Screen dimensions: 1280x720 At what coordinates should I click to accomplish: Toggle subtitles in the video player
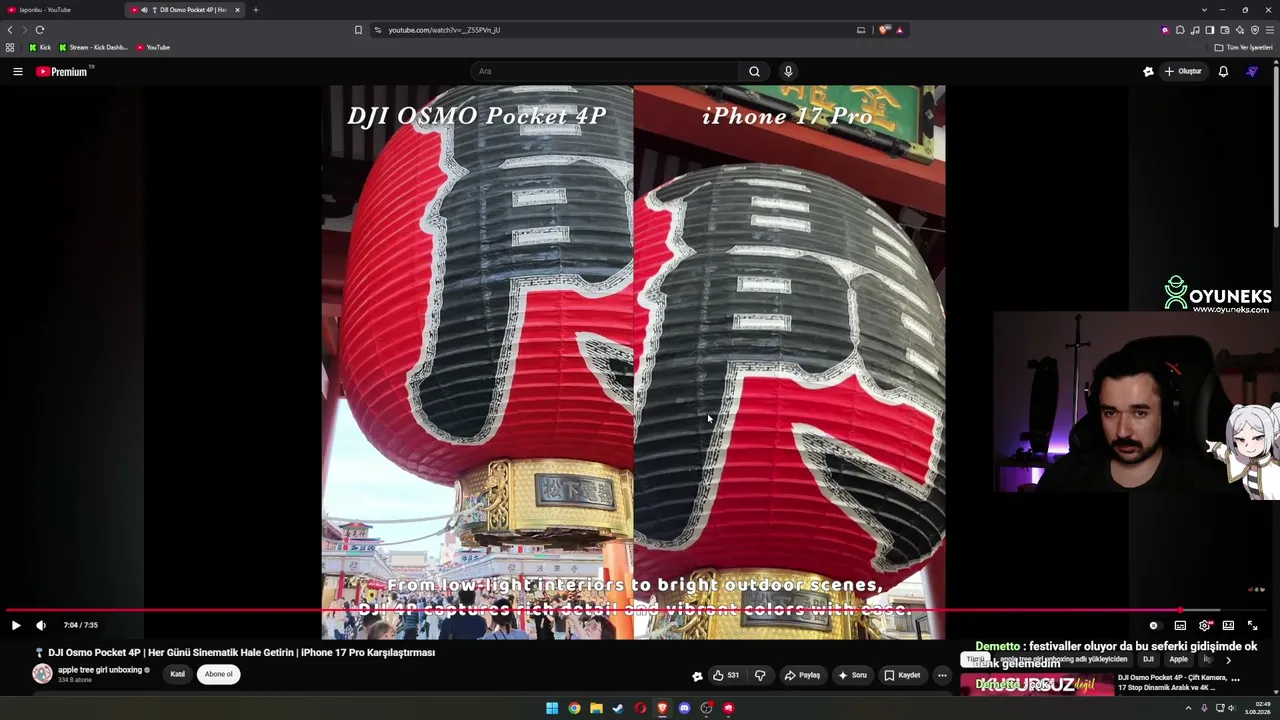[x=1180, y=625]
